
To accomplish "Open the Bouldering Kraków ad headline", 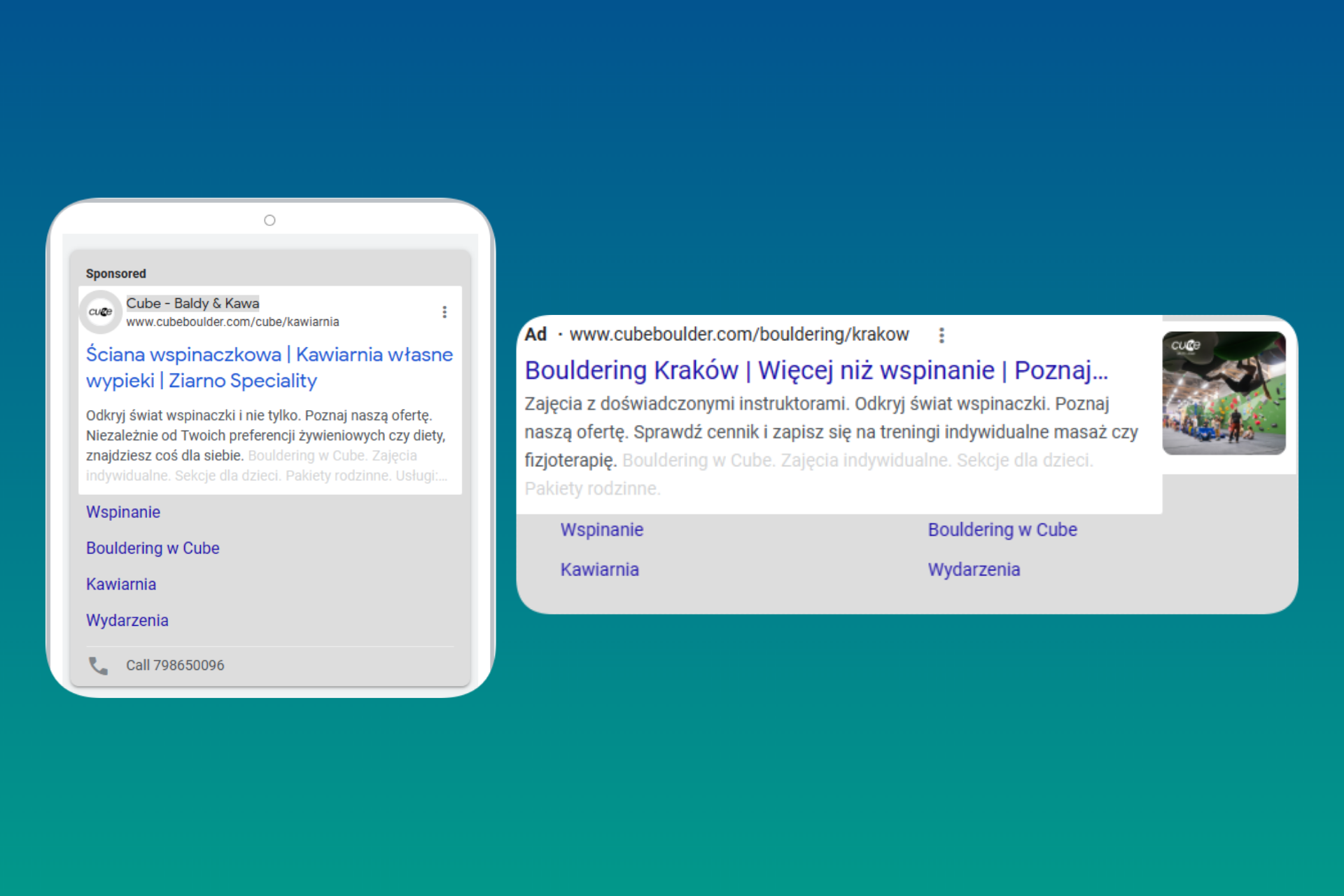I will 815,370.
